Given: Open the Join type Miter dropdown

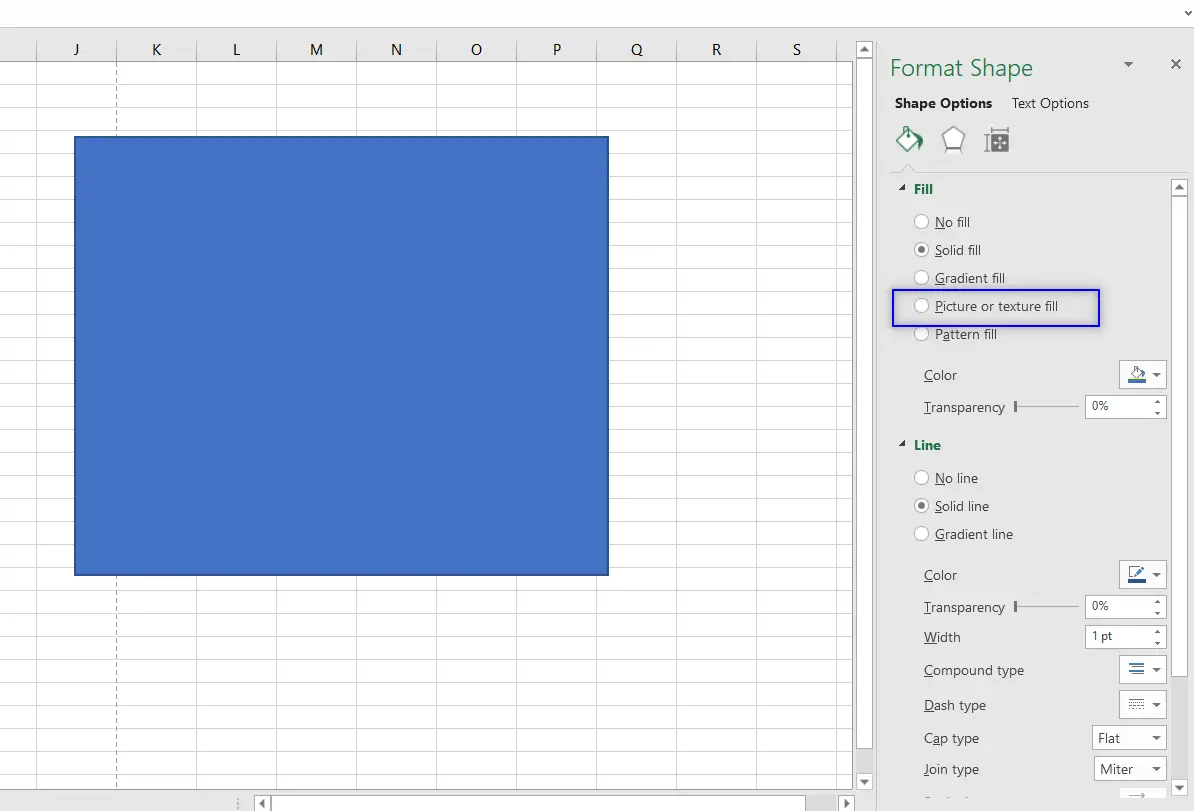Looking at the screenshot, I should 1129,769.
